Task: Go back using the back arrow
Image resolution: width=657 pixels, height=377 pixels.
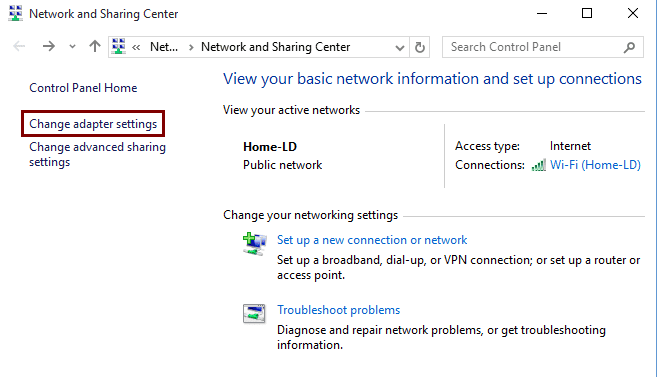Action: (x=19, y=46)
